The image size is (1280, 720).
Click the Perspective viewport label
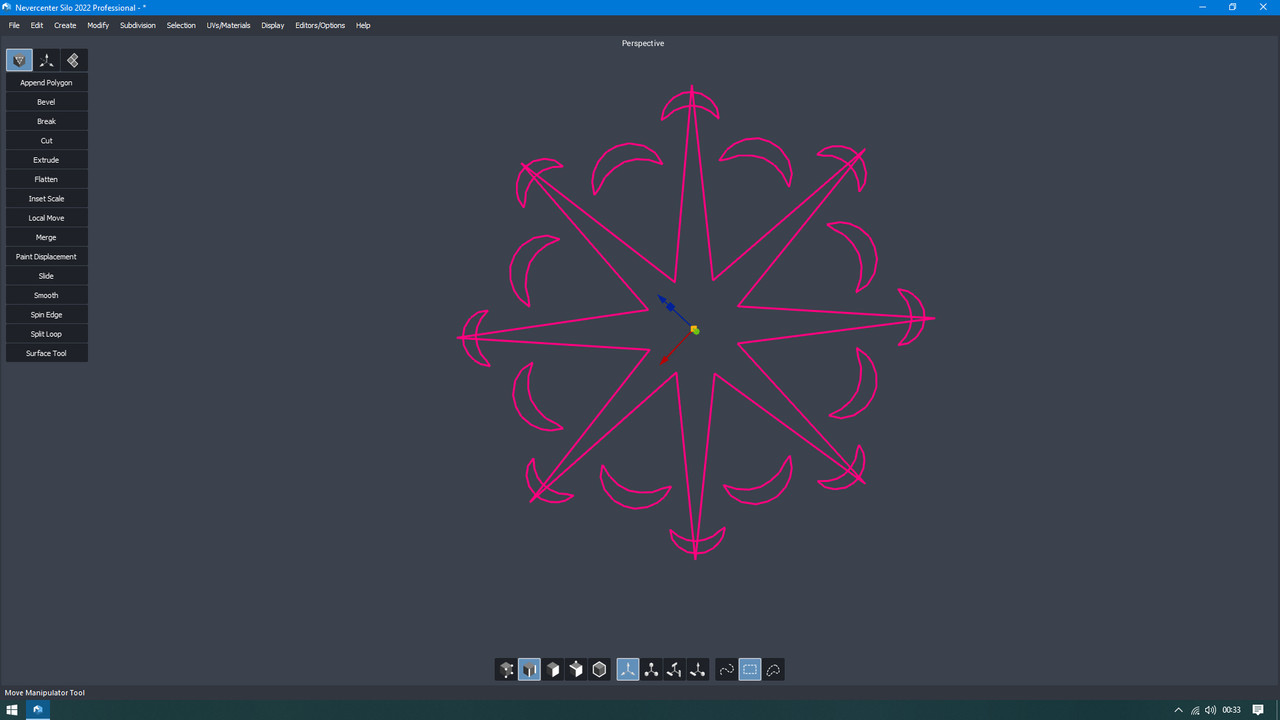(643, 43)
